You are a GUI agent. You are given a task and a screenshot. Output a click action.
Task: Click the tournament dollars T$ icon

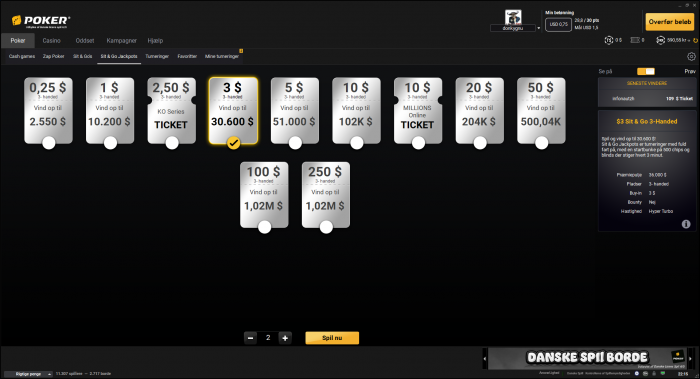click(x=608, y=40)
